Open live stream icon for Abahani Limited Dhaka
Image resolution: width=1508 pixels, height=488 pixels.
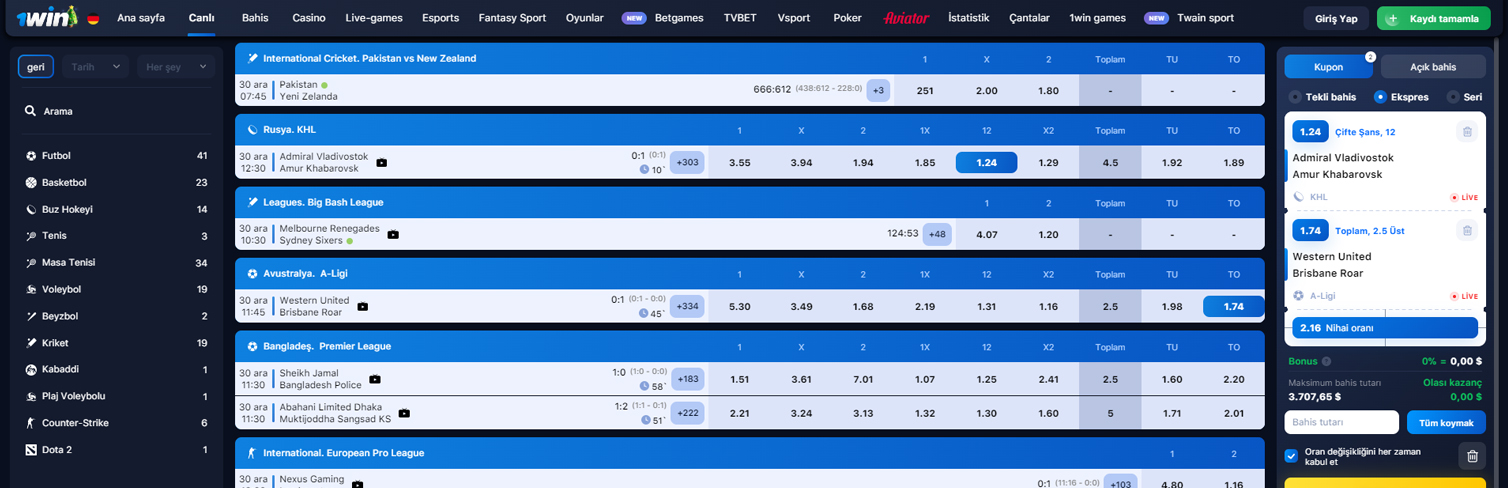pos(404,413)
